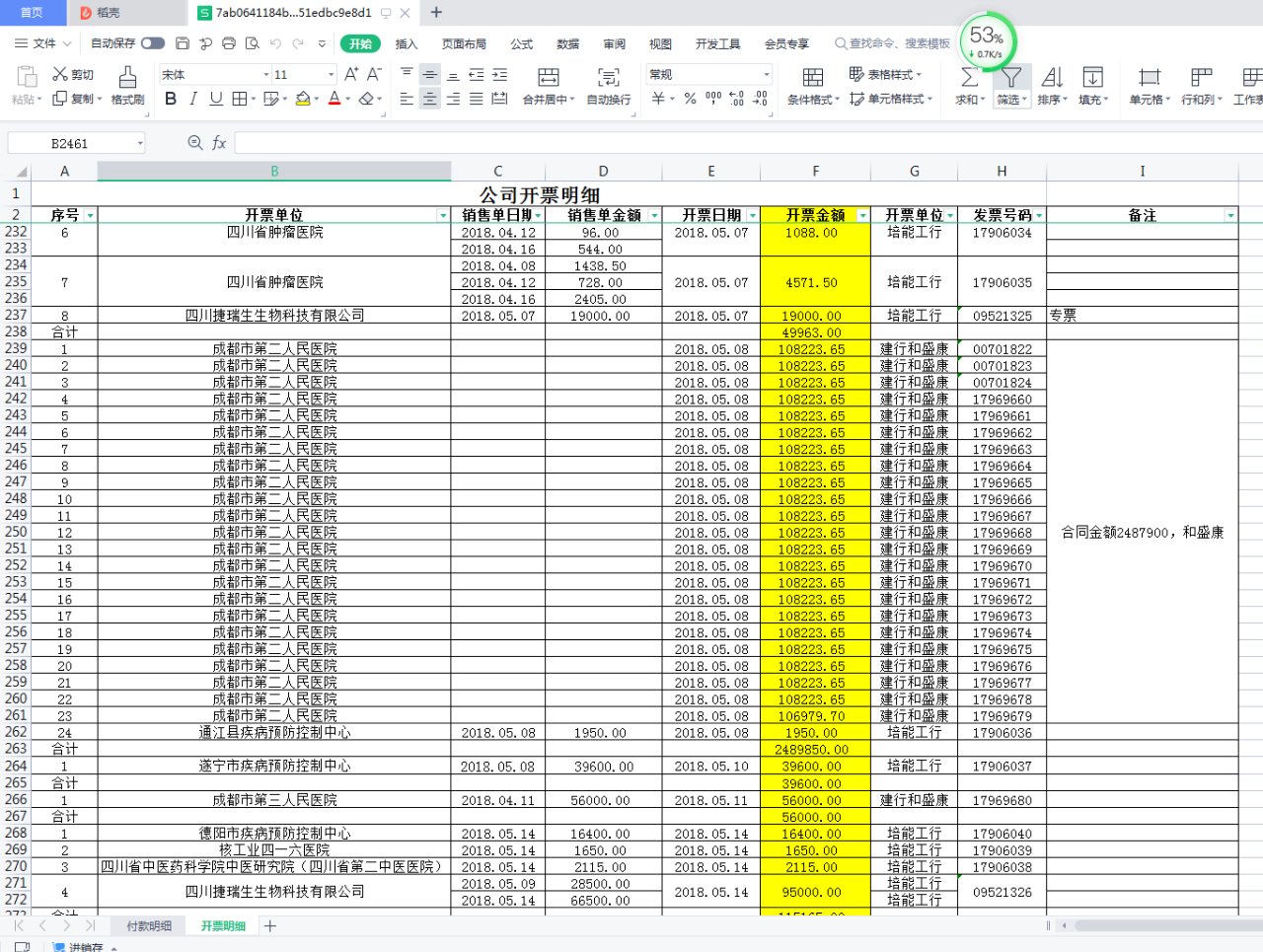This screenshot has height=952, width=1263.
Task: Toggle align text left
Action: pos(407,99)
